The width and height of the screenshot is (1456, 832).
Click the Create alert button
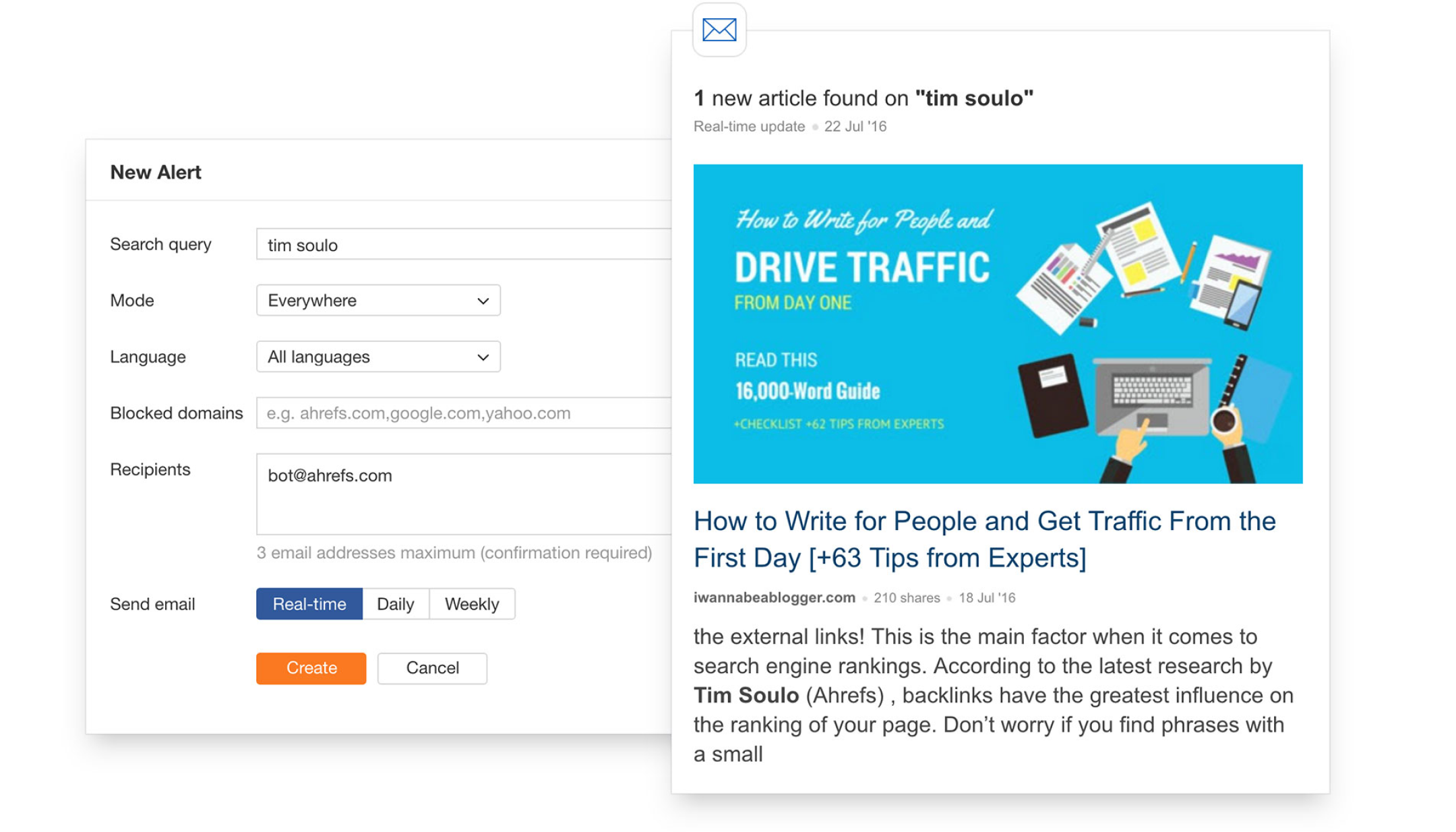pos(310,668)
